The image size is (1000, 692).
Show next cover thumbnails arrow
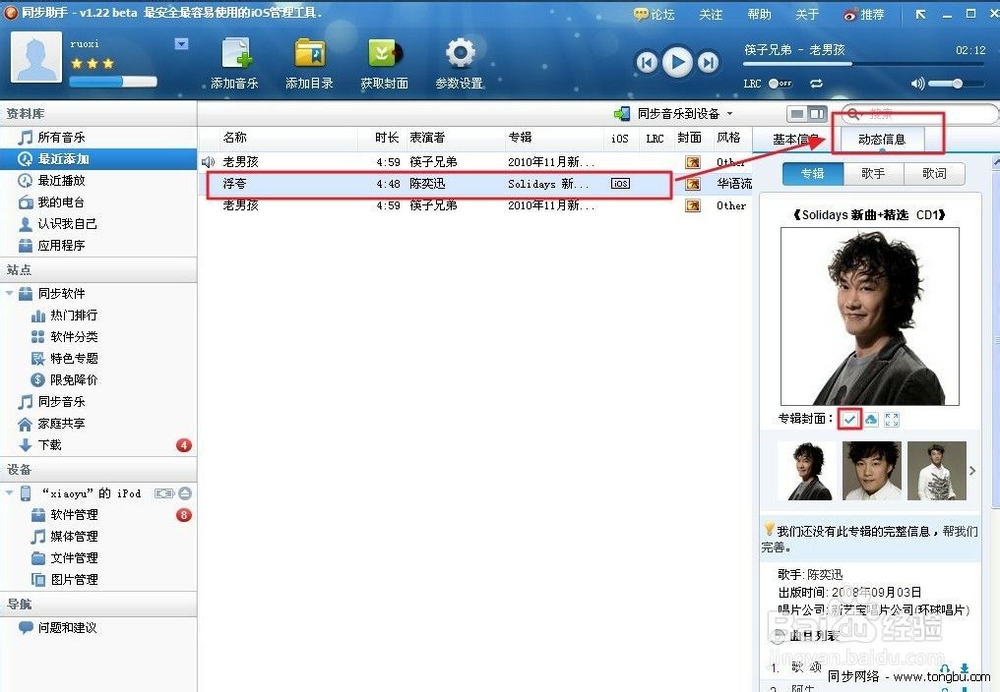coord(973,471)
